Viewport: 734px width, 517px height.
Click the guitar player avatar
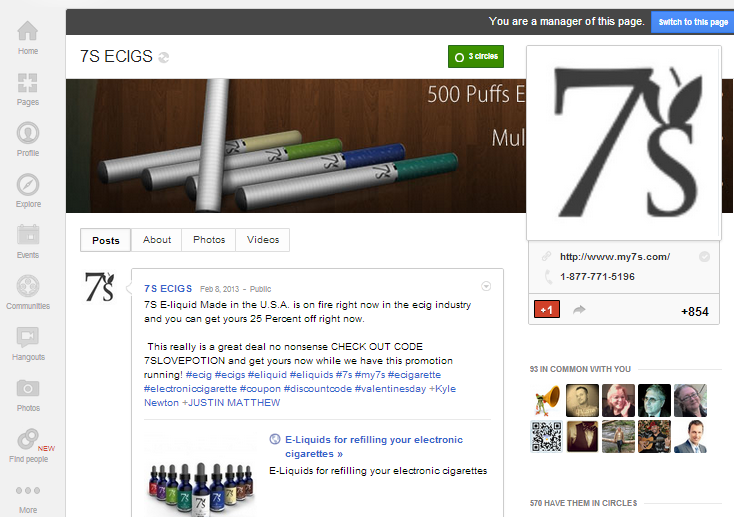click(x=654, y=436)
